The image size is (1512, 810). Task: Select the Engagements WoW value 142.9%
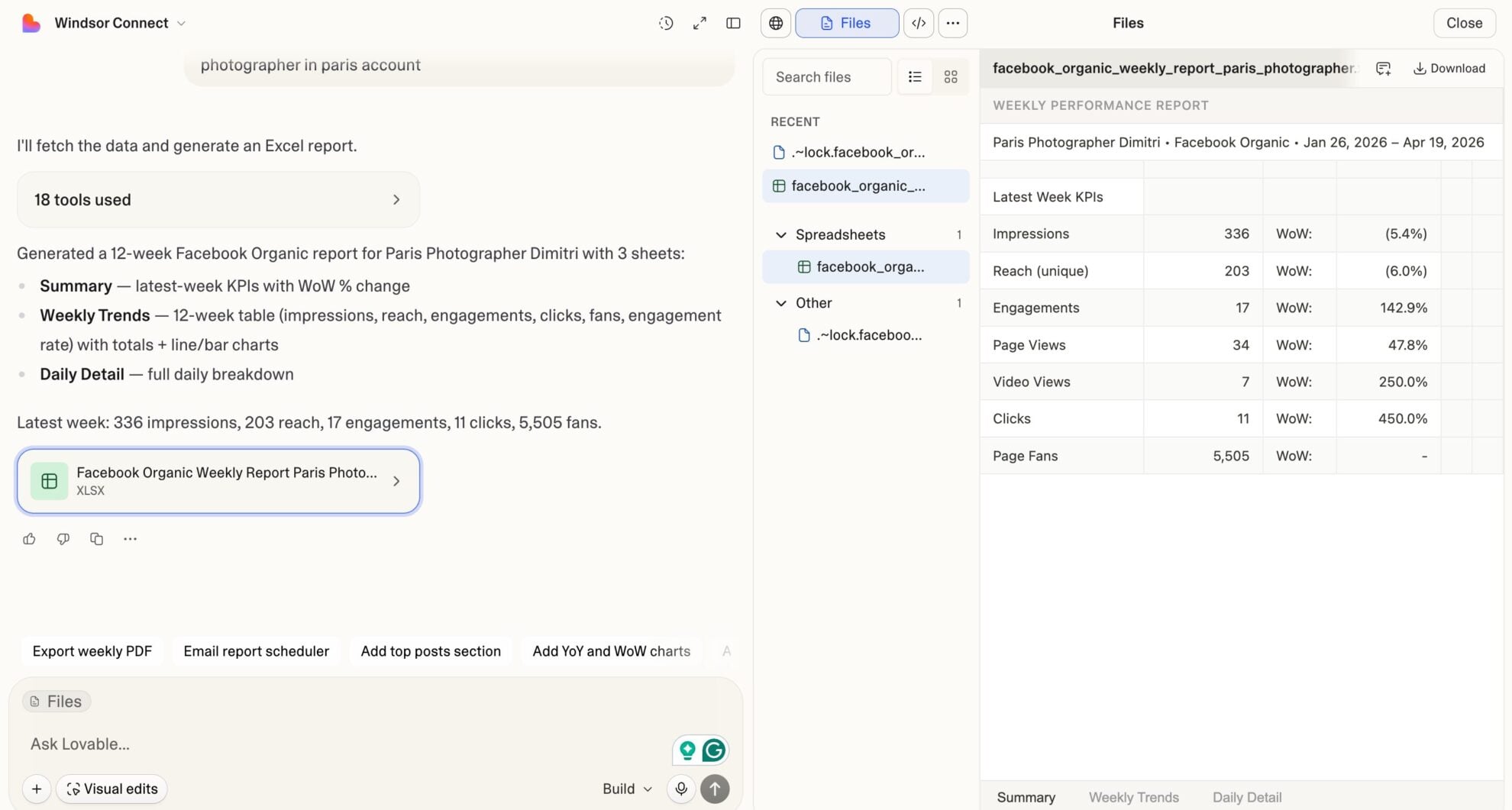pyautogui.click(x=1388, y=308)
